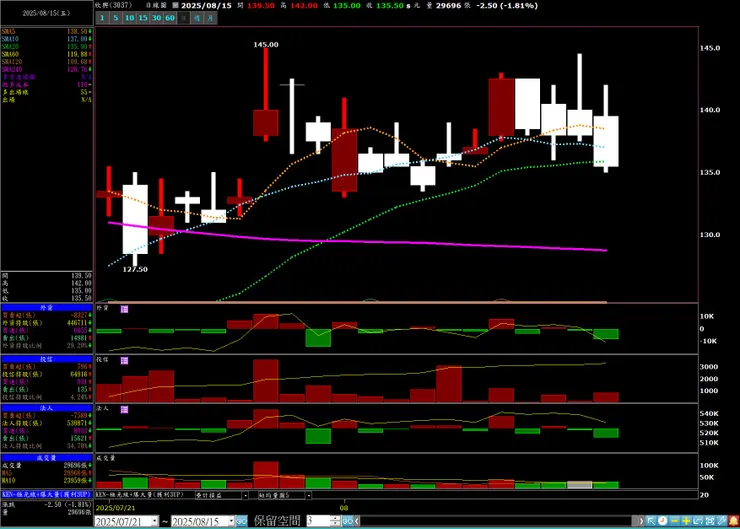Click the 保留空間 value field showing 3

coord(319,521)
